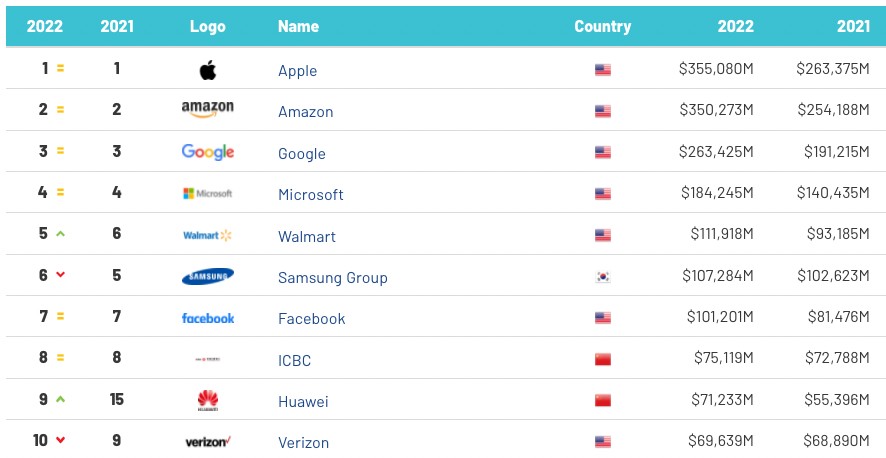This screenshot has width=886, height=458.
Task: Click the Verizon logo in last row
Action: click(x=208, y=442)
